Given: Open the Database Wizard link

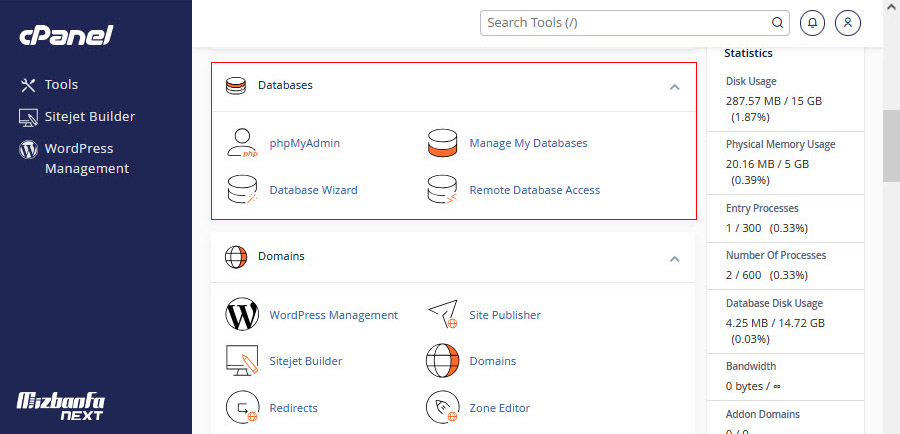Looking at the screenshot, I should (x=313, y=190).
